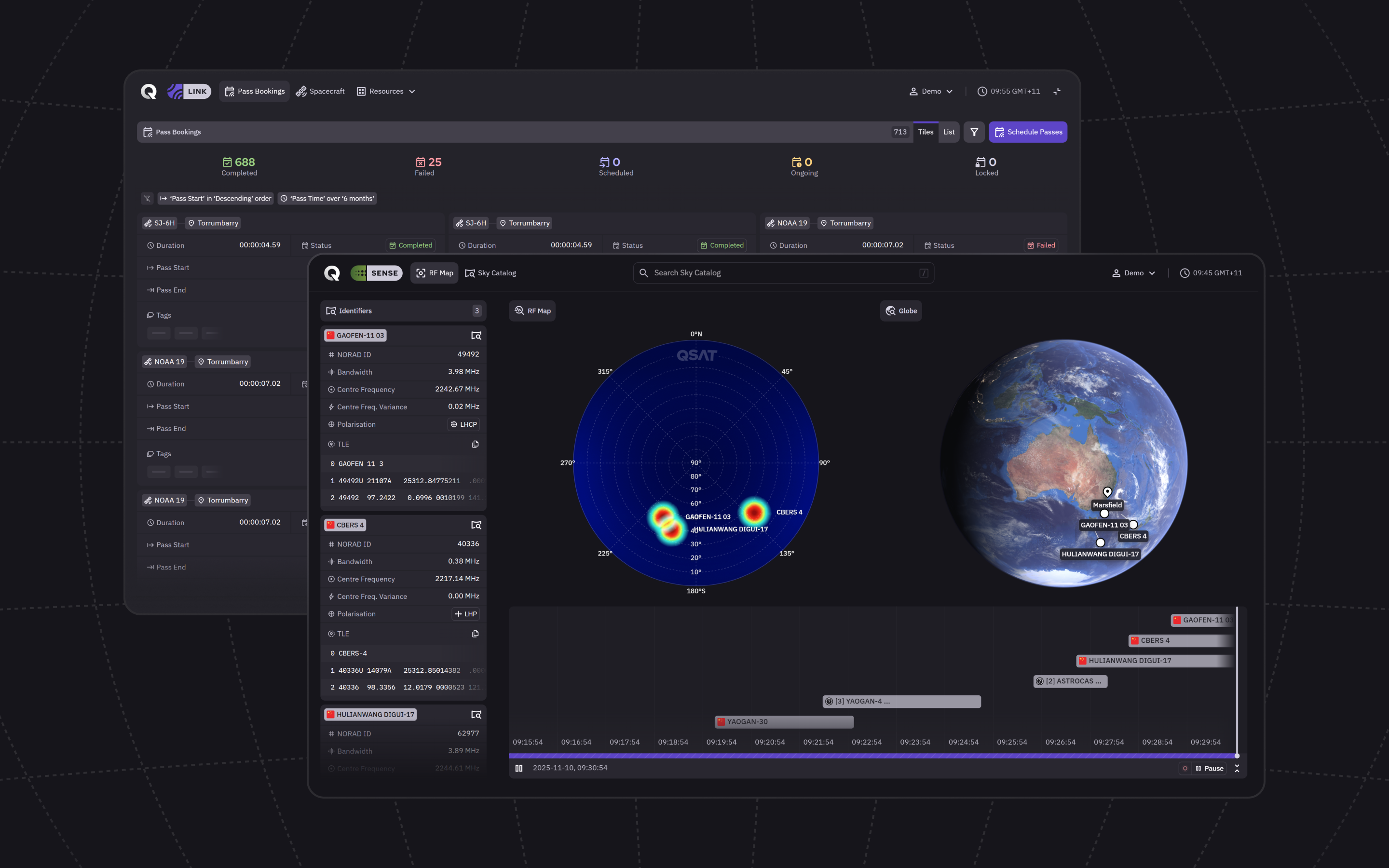Image resolution: width=1389 pixels, height=868 pixels.
Task: Clear filters using the crossed funnel icon
Action: click(147, 199)
